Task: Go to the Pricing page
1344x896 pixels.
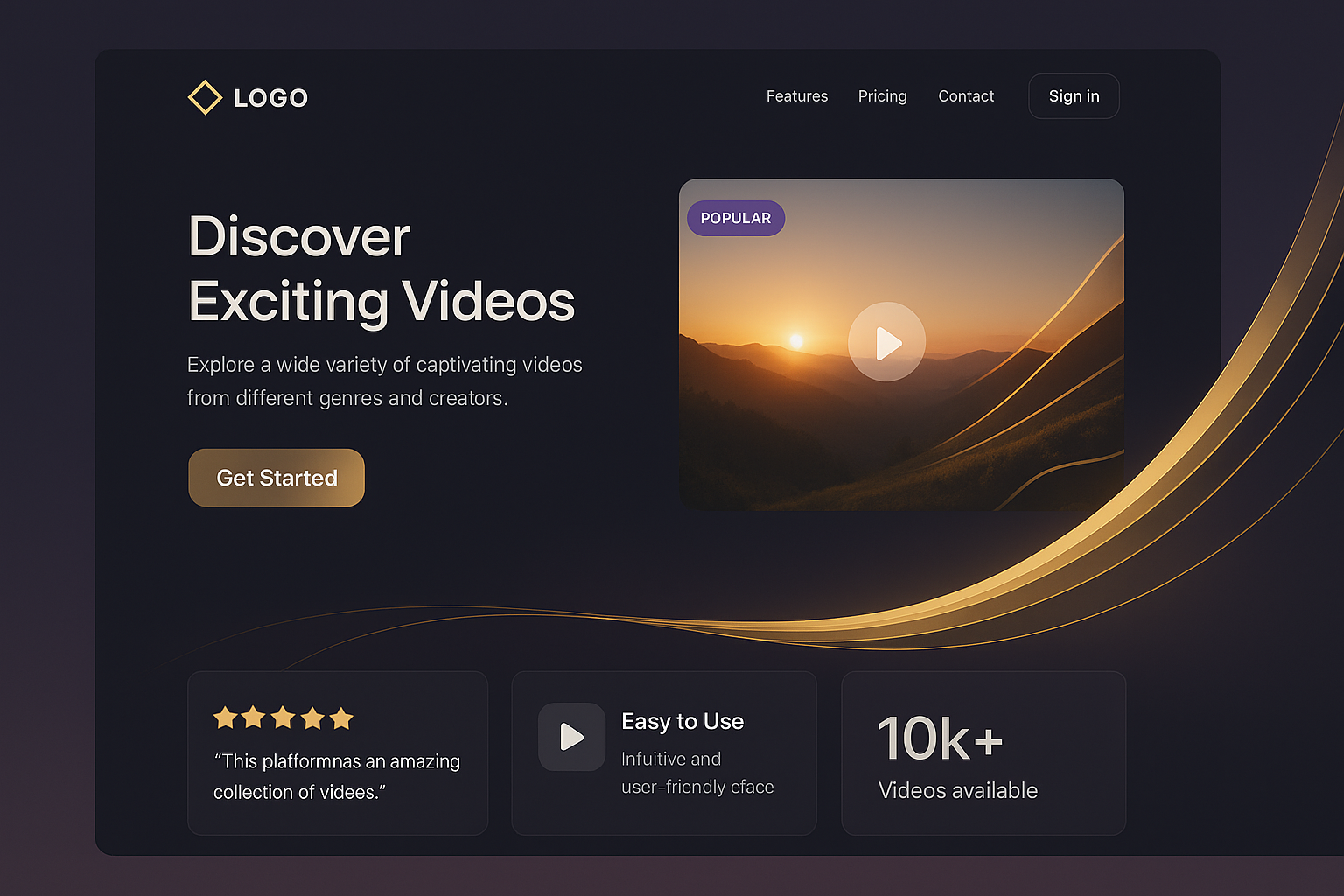Action: pos(882,96)
